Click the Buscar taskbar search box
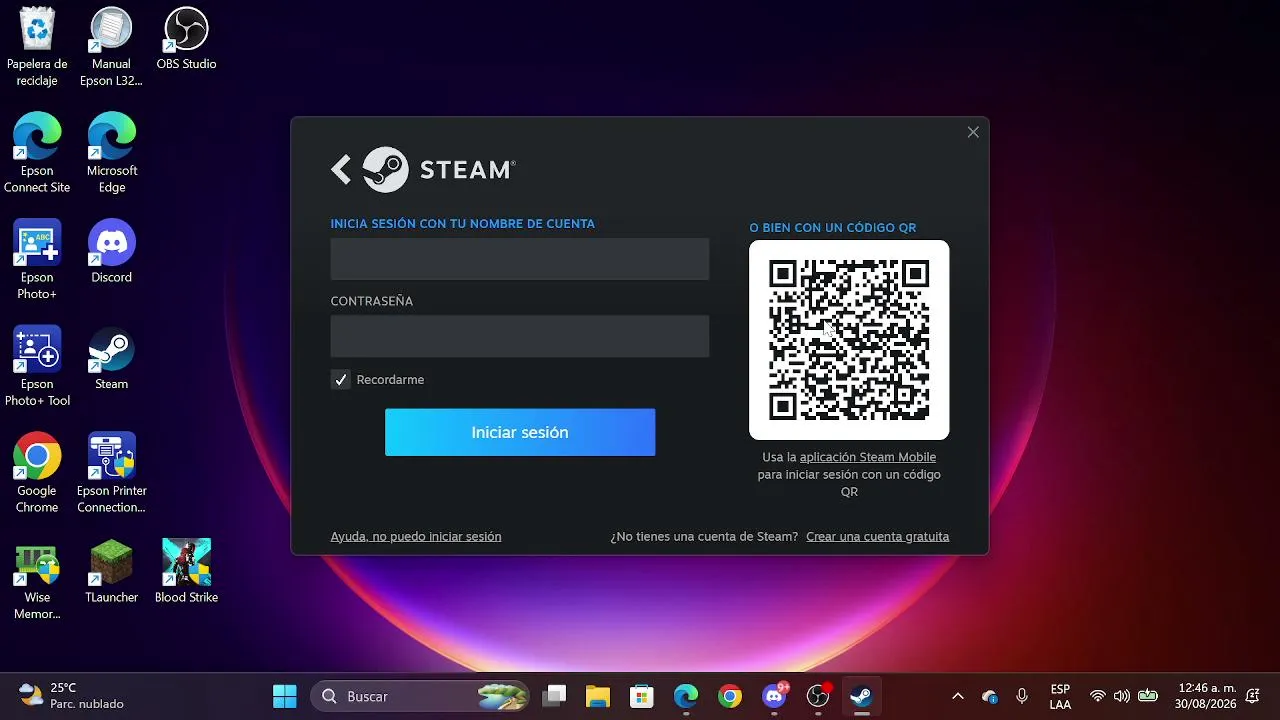This screenshot has width=1280, height=720. tap(420, 696)
